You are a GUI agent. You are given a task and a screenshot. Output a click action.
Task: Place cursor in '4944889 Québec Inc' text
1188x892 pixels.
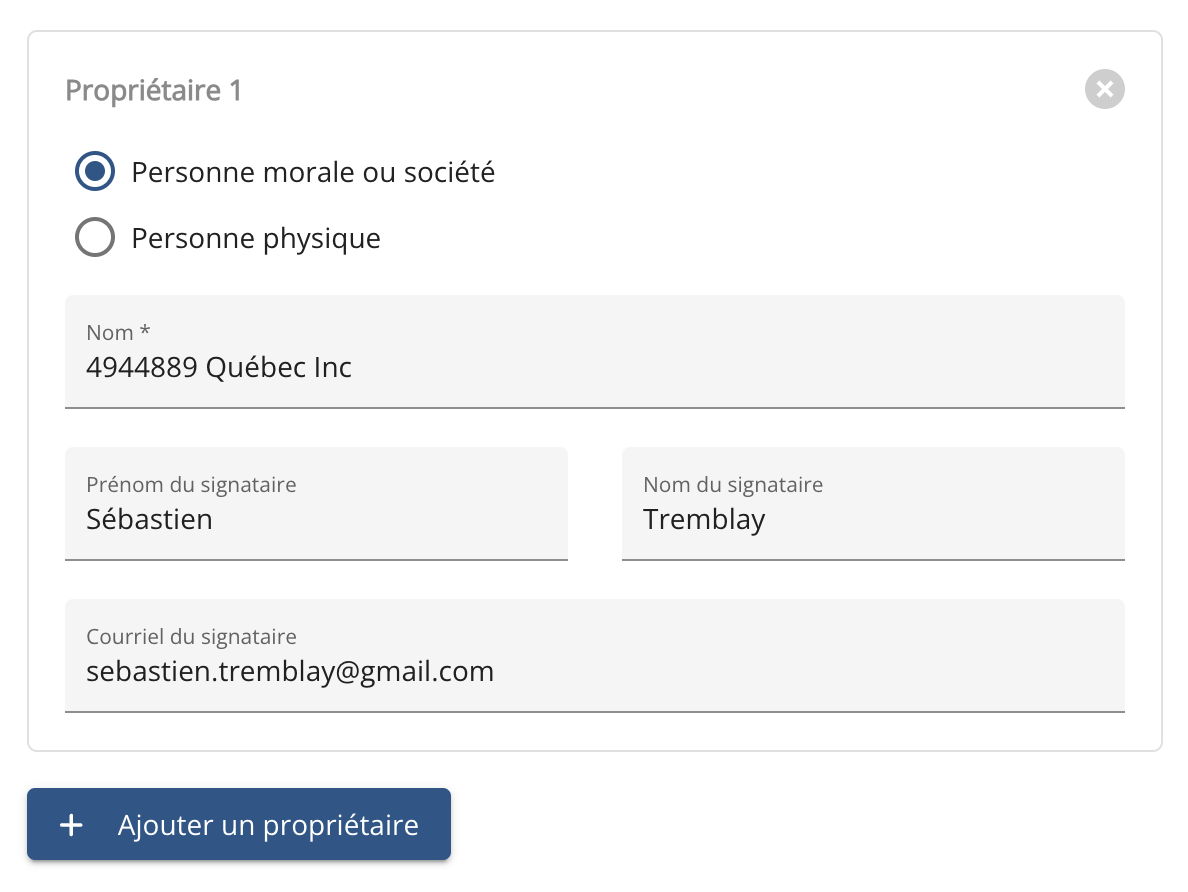click(219, 368)
